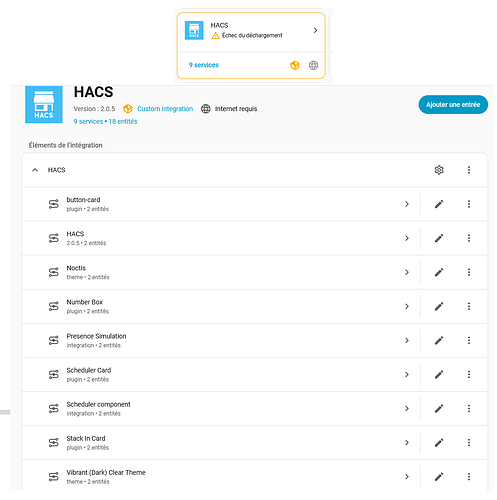
Task: Open the HACS card with unload failure warning
Action: [251, 45]
